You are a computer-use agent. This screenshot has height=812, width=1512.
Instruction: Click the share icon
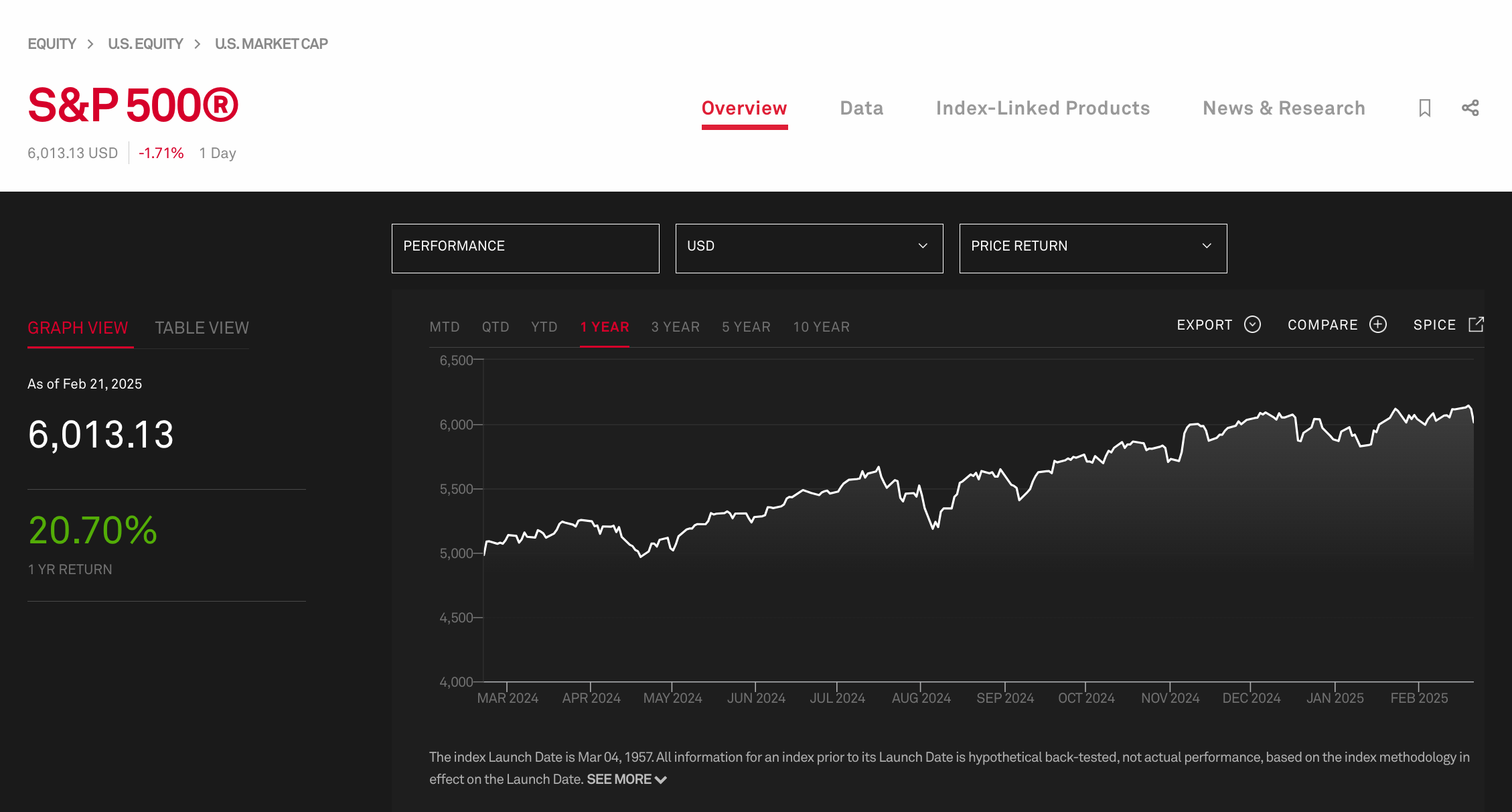tap(1470, 108)
